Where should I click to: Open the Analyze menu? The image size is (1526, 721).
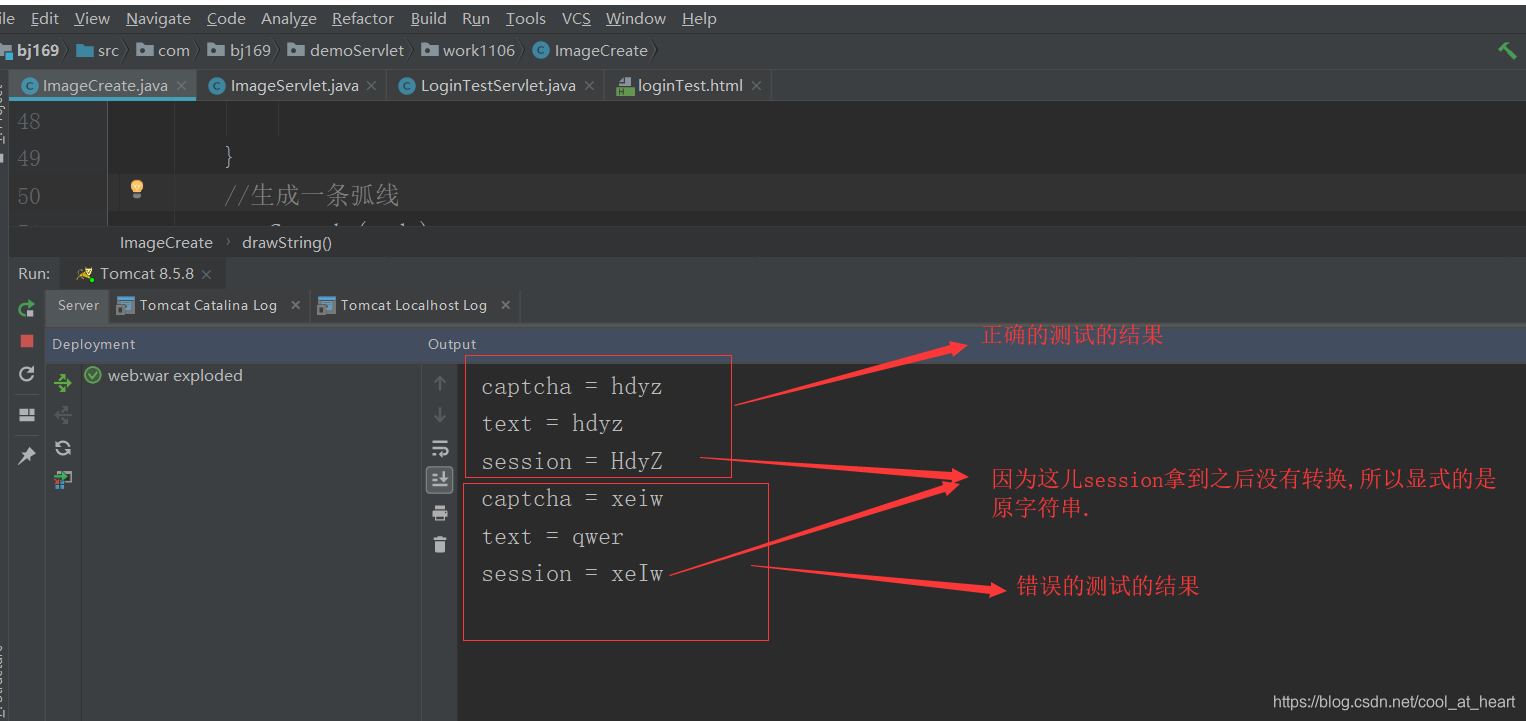point(289,19)
